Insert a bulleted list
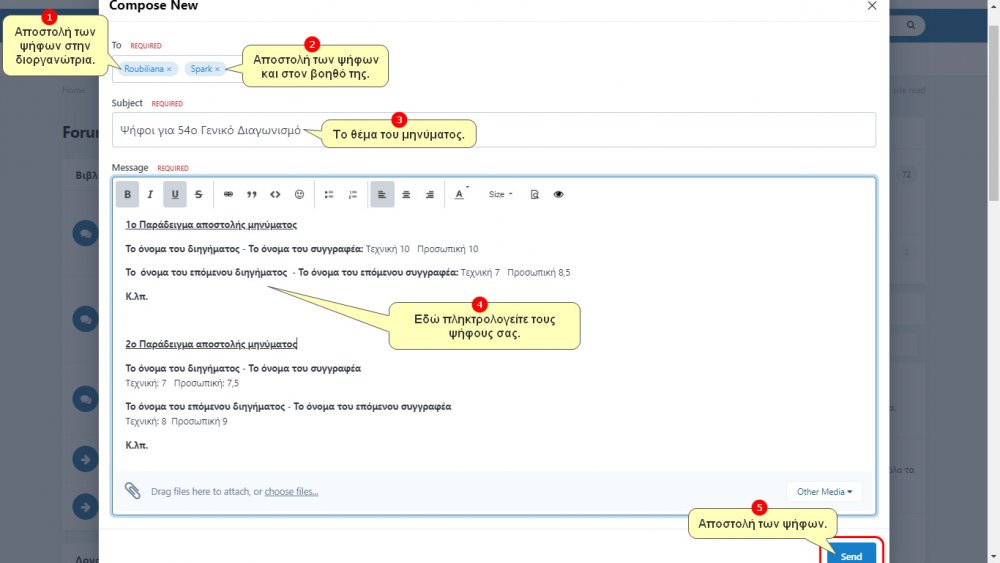This screenshot has width=1000, height=563. click(x=329, y=194)
